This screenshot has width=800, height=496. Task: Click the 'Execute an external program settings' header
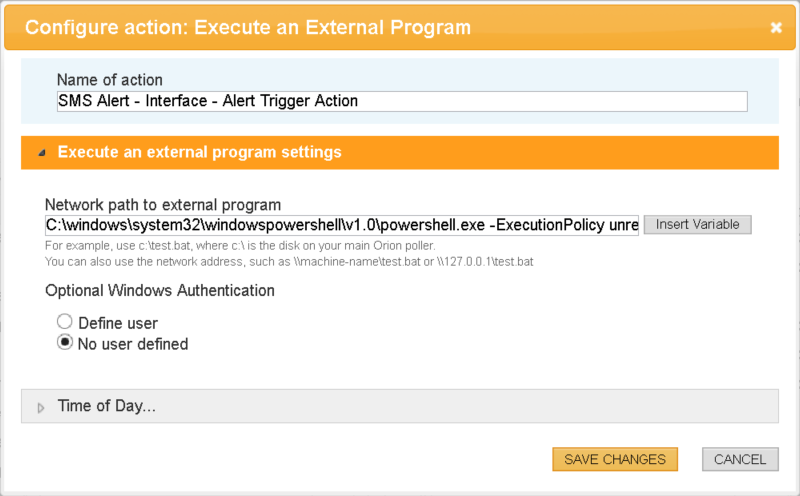tap(200, 152)
